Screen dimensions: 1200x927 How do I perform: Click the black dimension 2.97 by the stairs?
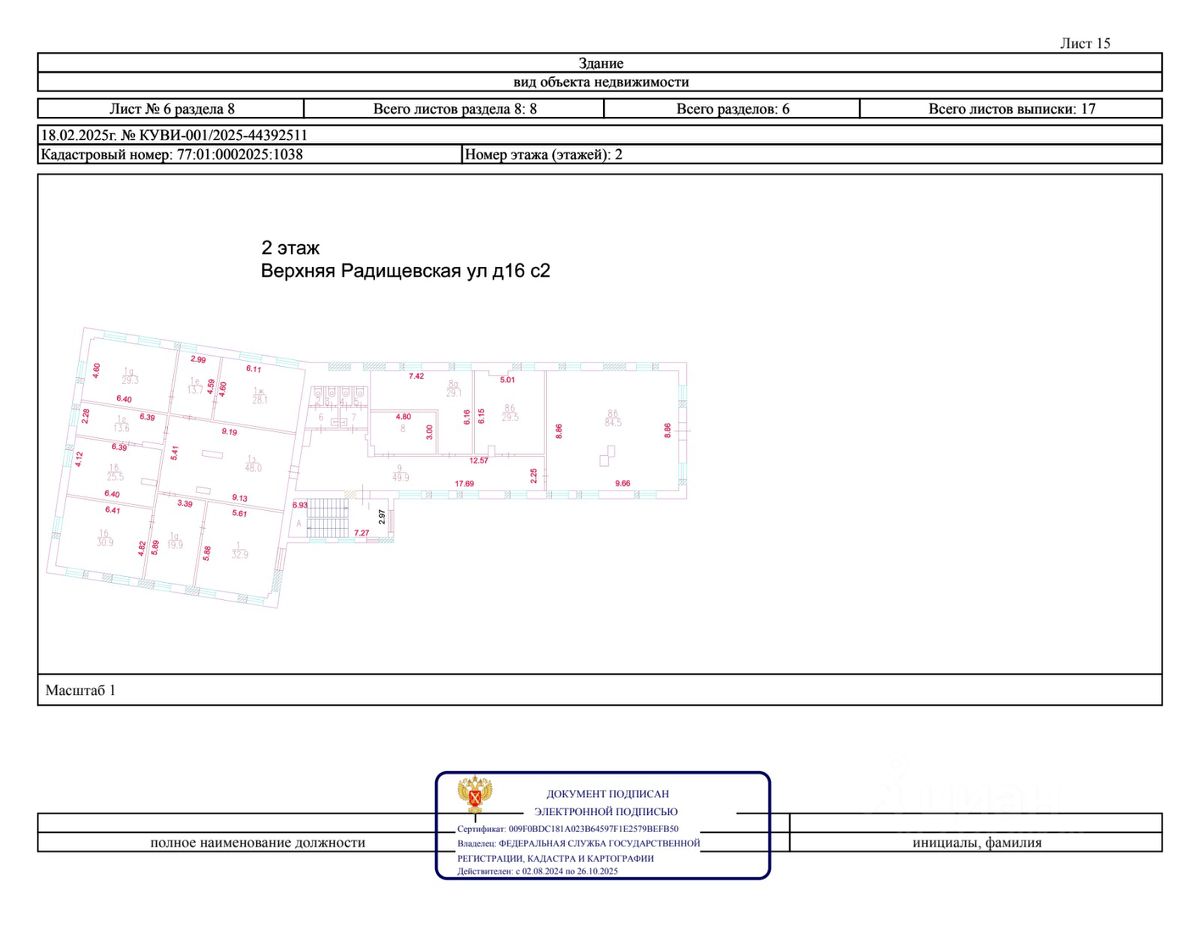click(x=382, y=518)
